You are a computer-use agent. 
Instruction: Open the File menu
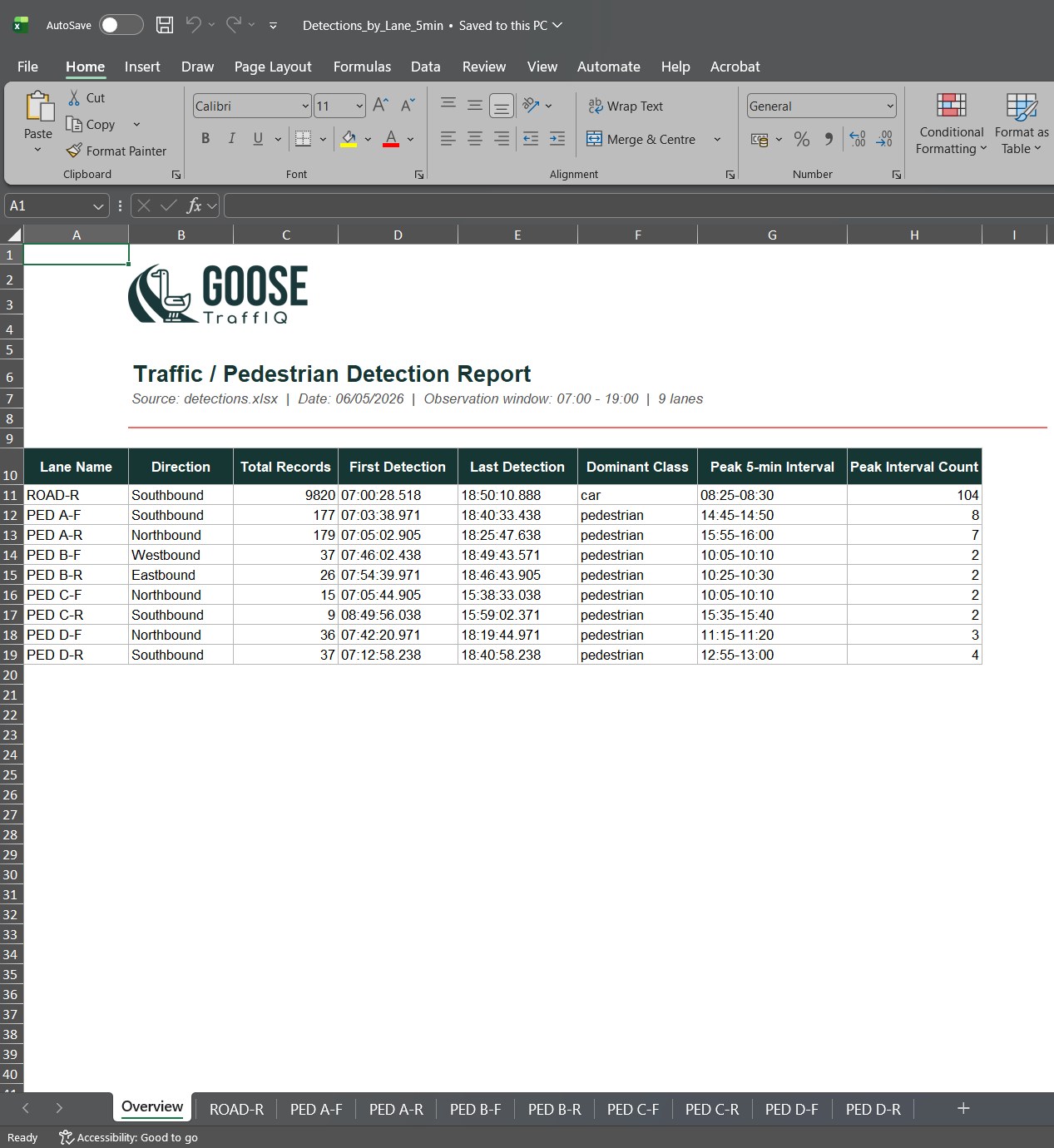27,67
